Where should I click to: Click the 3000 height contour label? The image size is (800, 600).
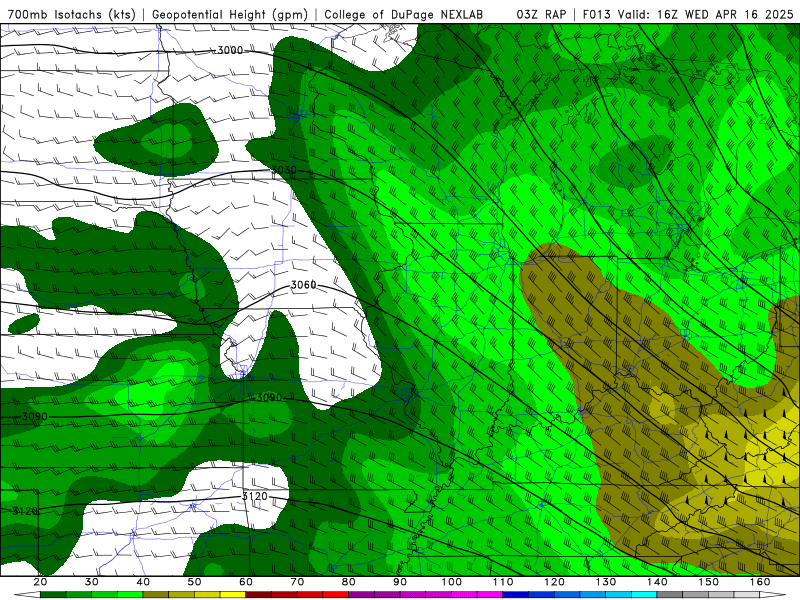[230, 51]
